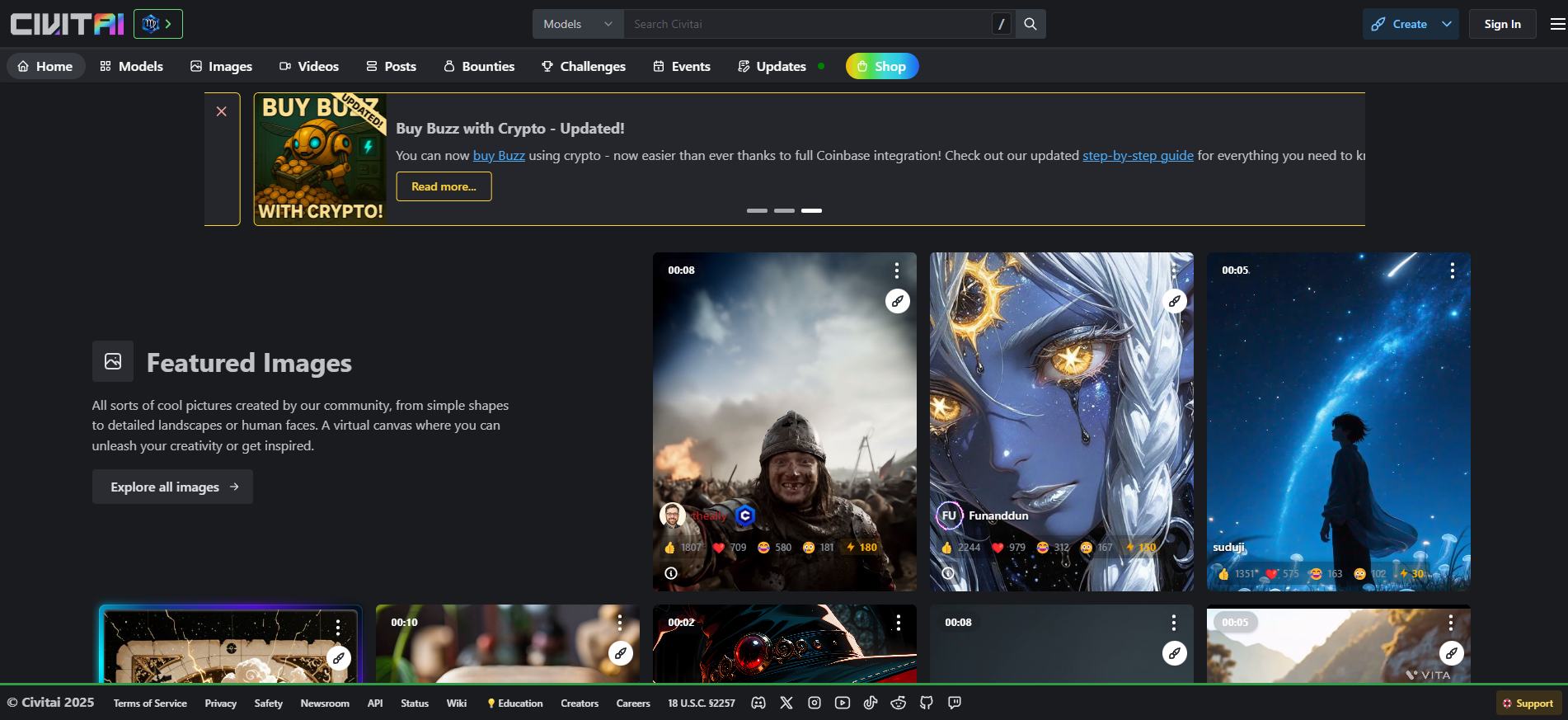Open the Images tab
Image resolution: width=1568 pixels, height=720 pixels.
(x=221, y=66)
